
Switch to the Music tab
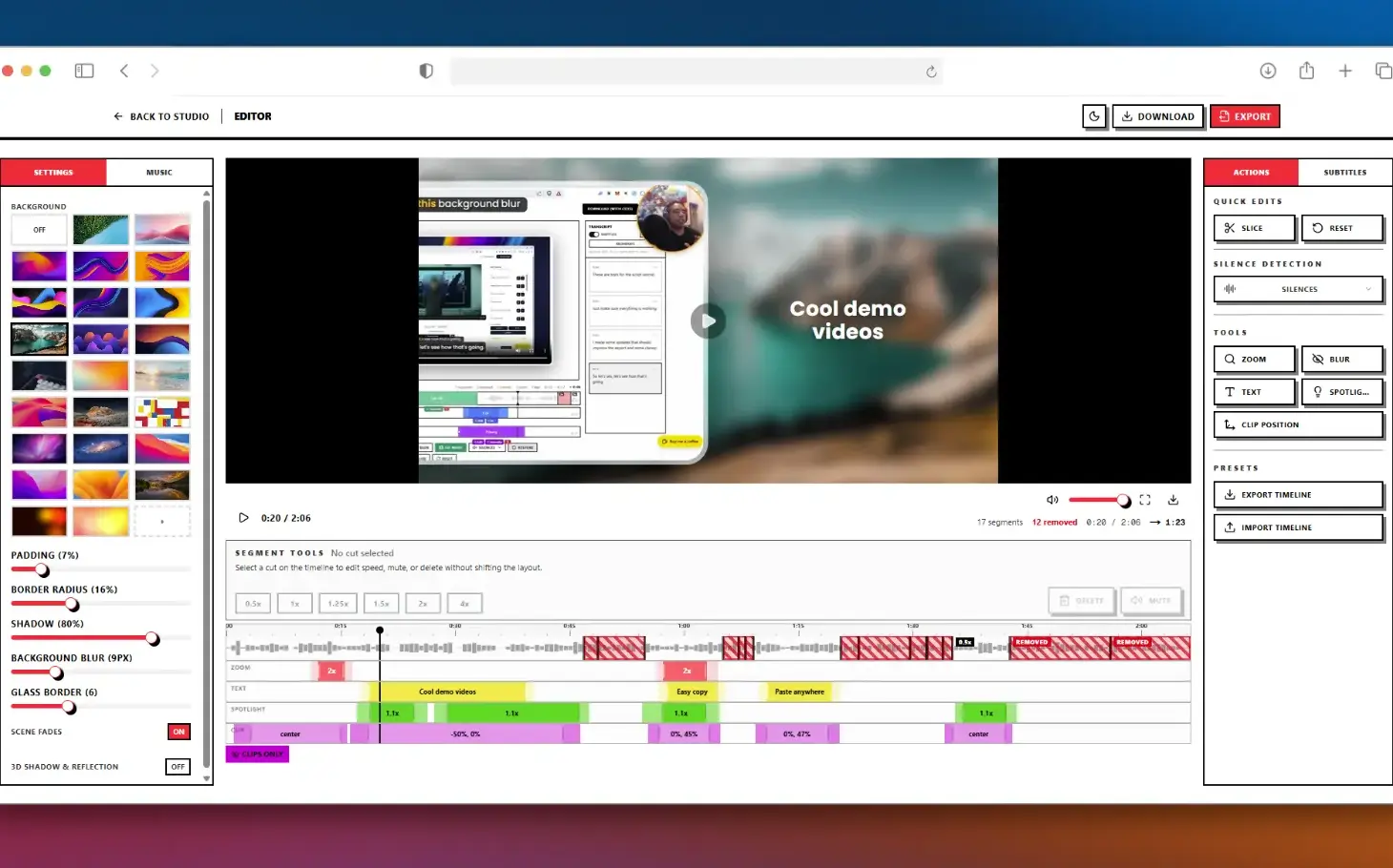[158, 172]
